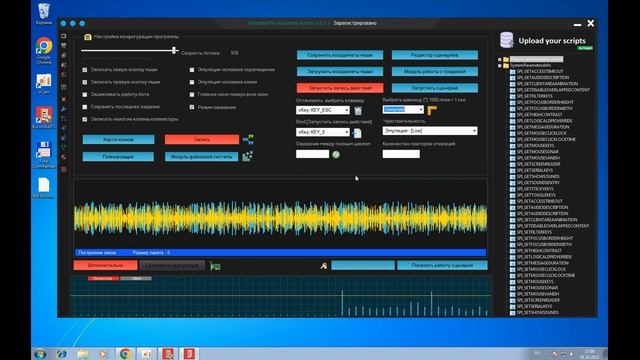Click the trash icon next to the vKey:KEY_ESC dropdown

coord(358,111)
